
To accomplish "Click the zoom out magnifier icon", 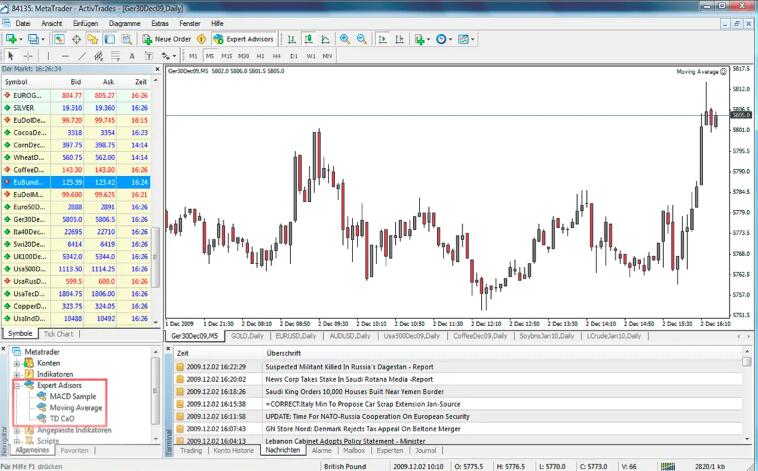I will tap(361, 38).
